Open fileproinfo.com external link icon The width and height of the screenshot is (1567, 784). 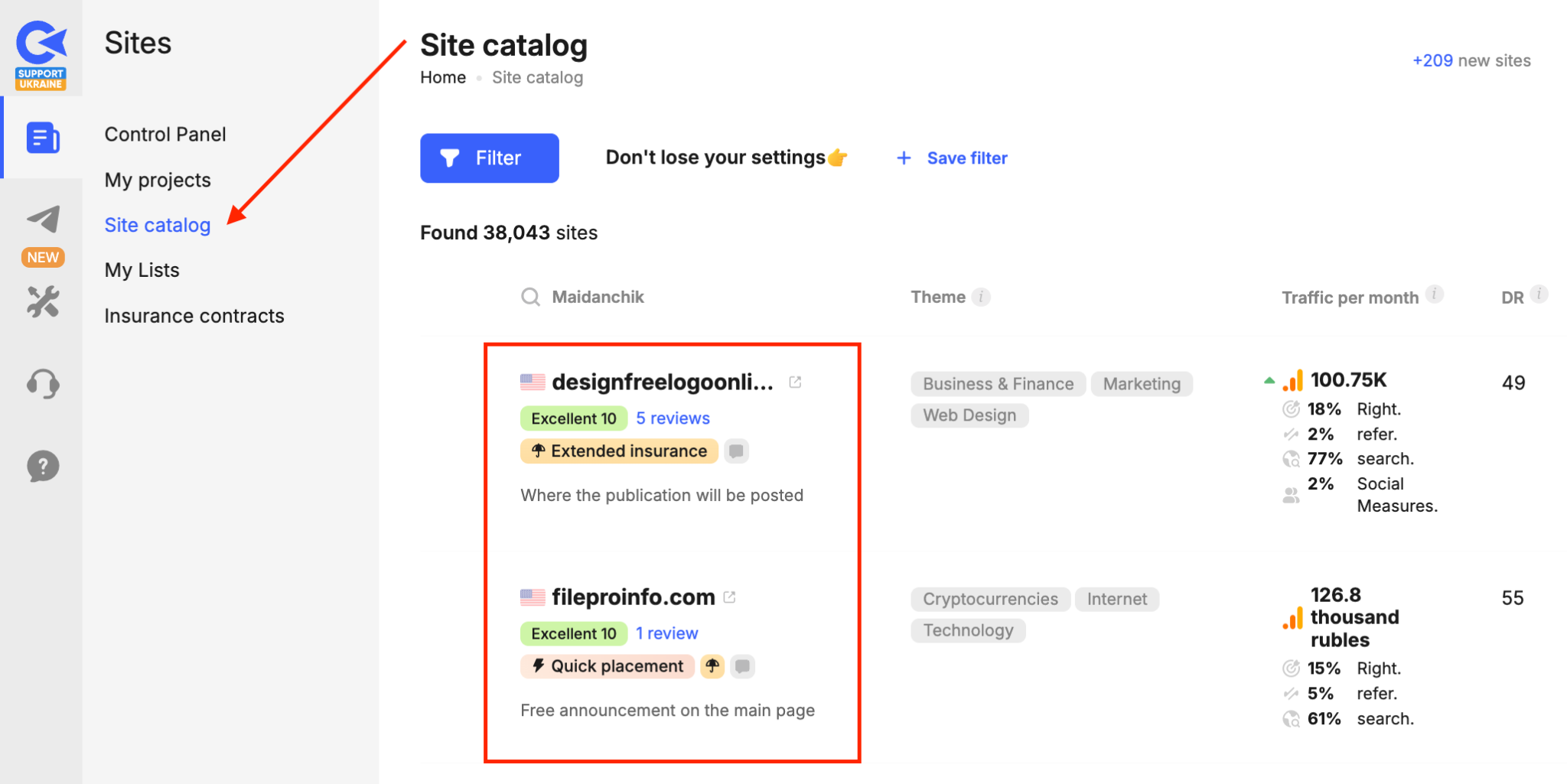tap(729, 597)
